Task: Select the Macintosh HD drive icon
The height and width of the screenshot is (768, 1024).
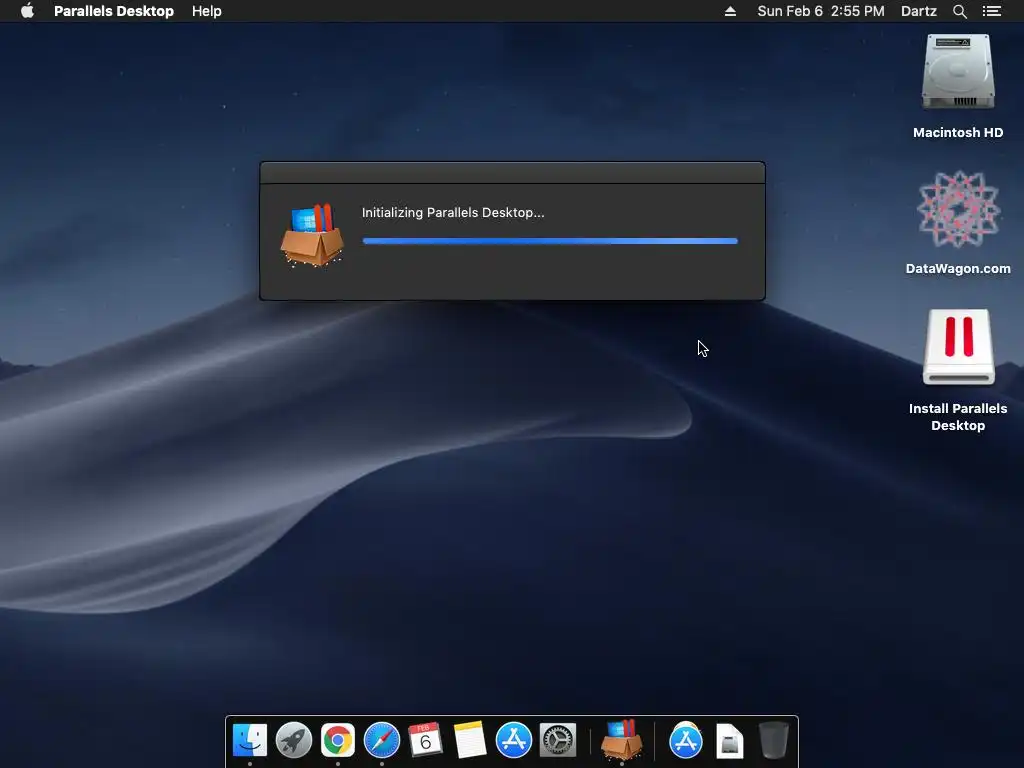Action: point(958,72)
